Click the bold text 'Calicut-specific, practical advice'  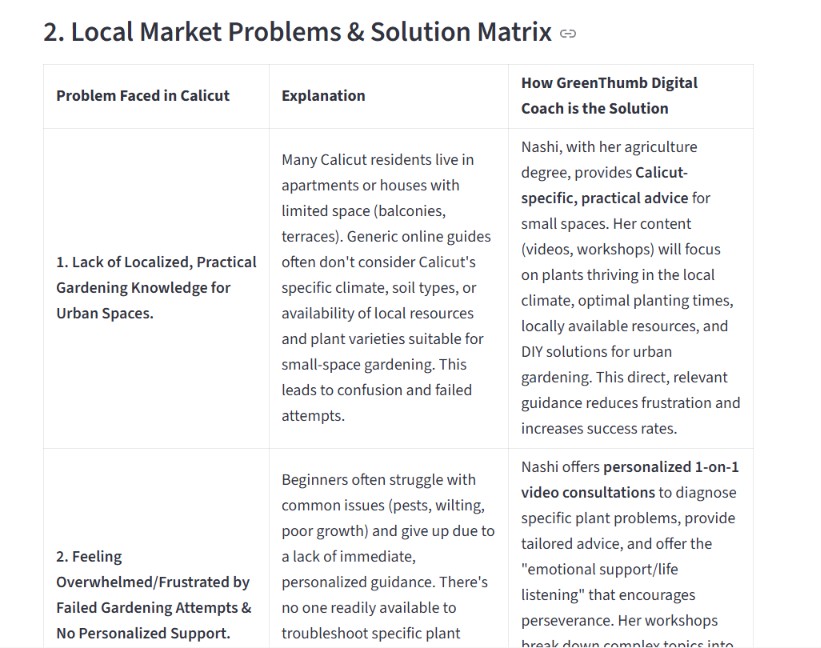click(604, 185)
